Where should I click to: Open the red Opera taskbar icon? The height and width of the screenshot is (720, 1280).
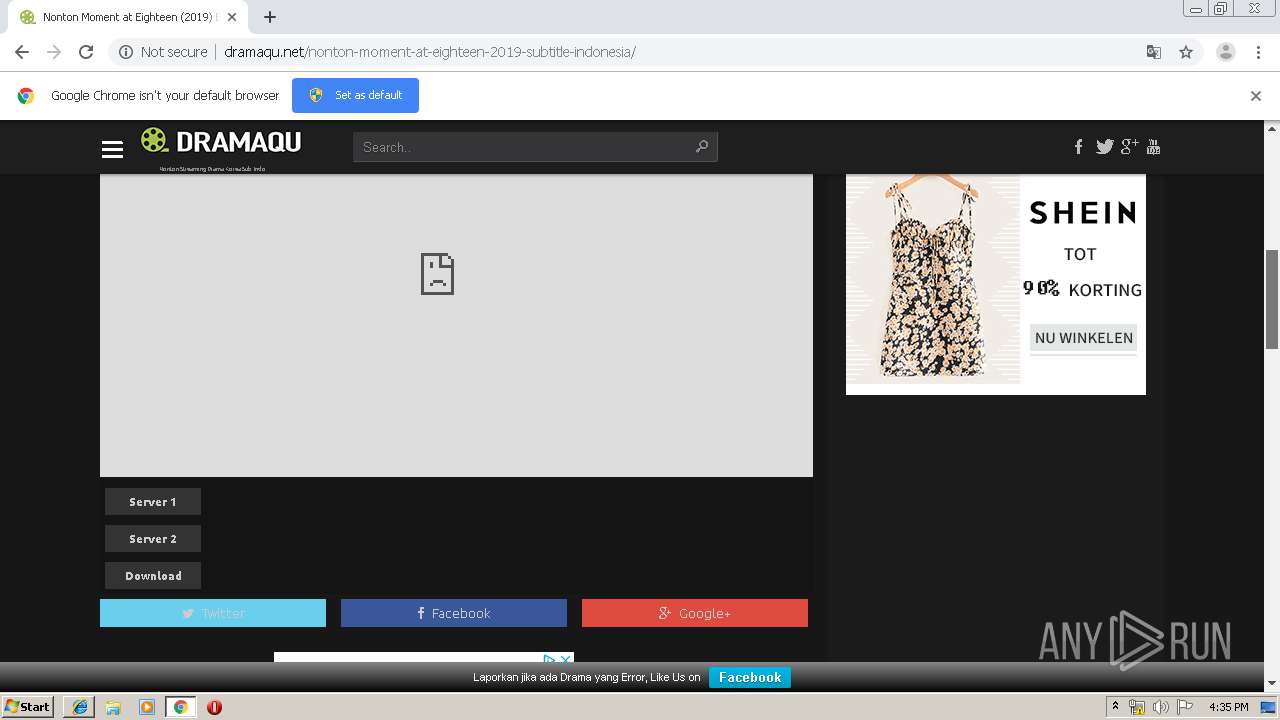pyautogui.click(x=214, y=707)
